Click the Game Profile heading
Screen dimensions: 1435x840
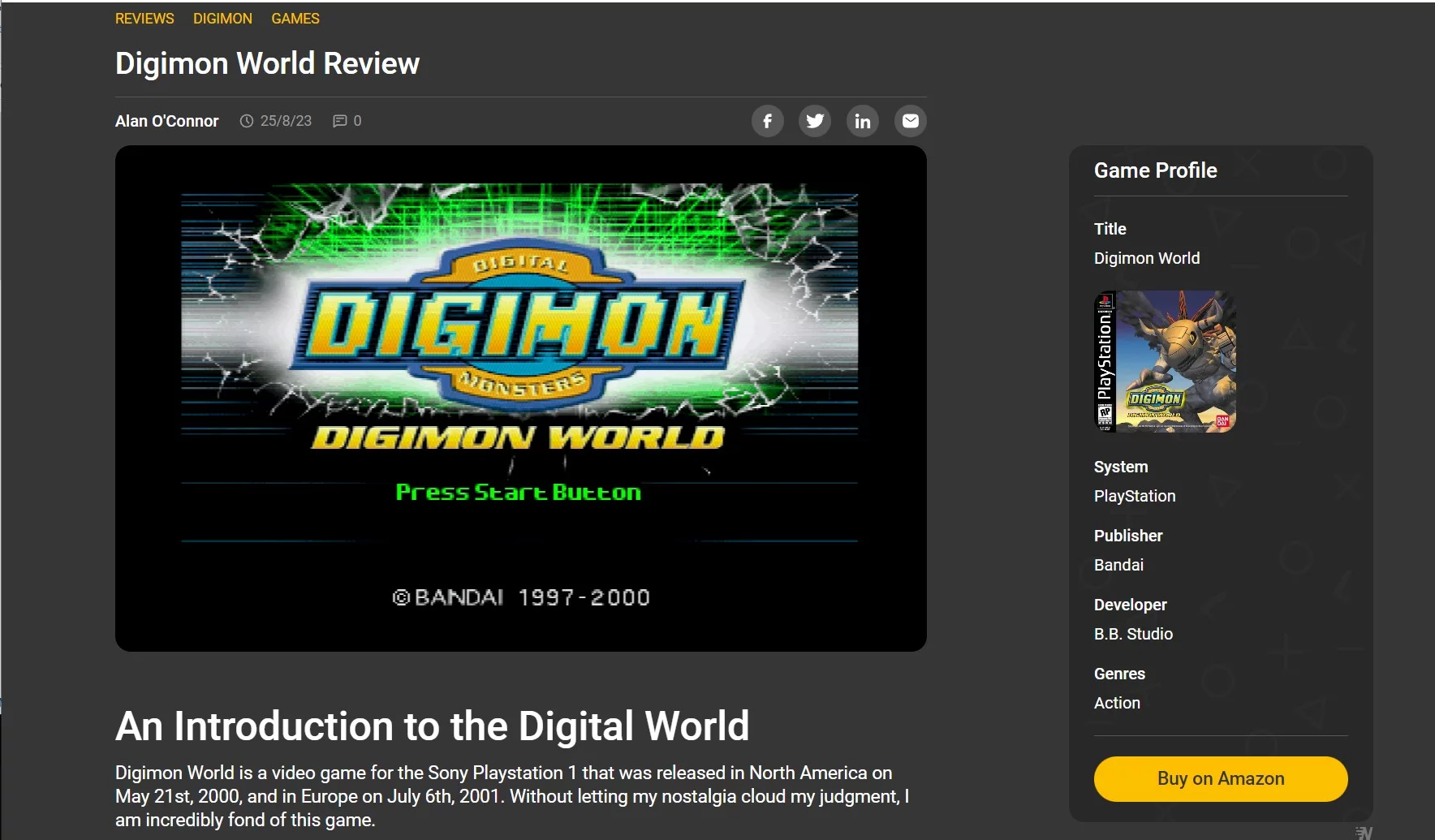[1156, 170]
